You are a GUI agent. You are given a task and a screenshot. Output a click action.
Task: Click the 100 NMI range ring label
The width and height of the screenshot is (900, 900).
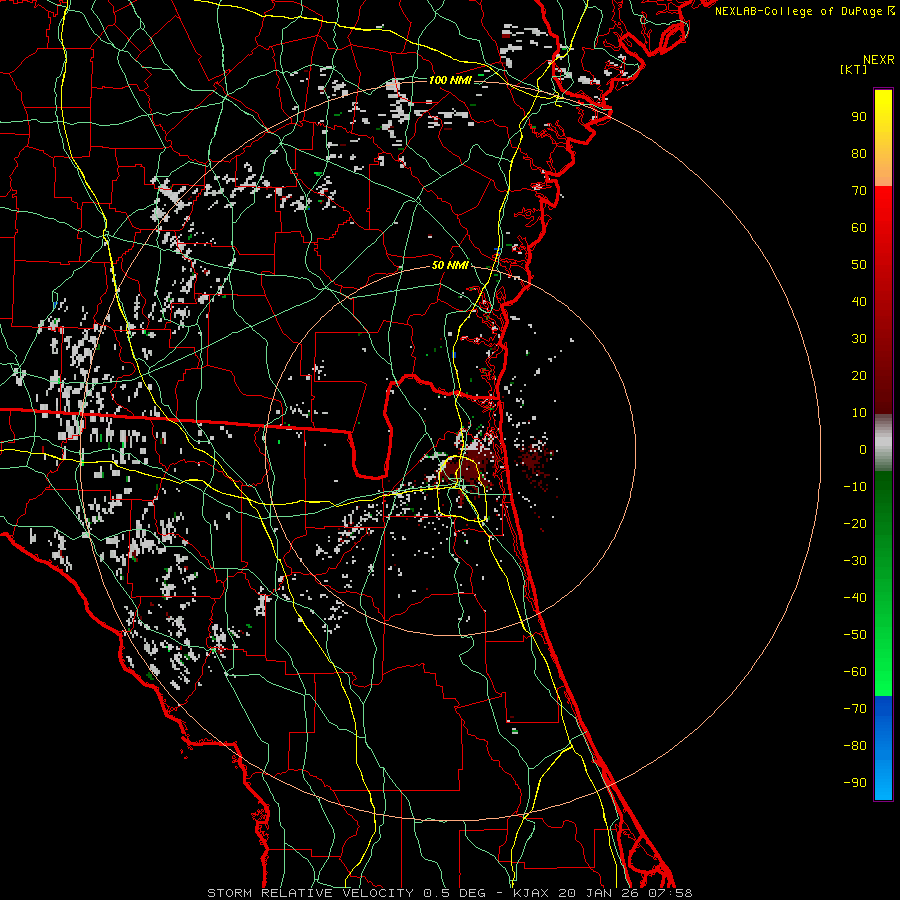coord(450,80)
